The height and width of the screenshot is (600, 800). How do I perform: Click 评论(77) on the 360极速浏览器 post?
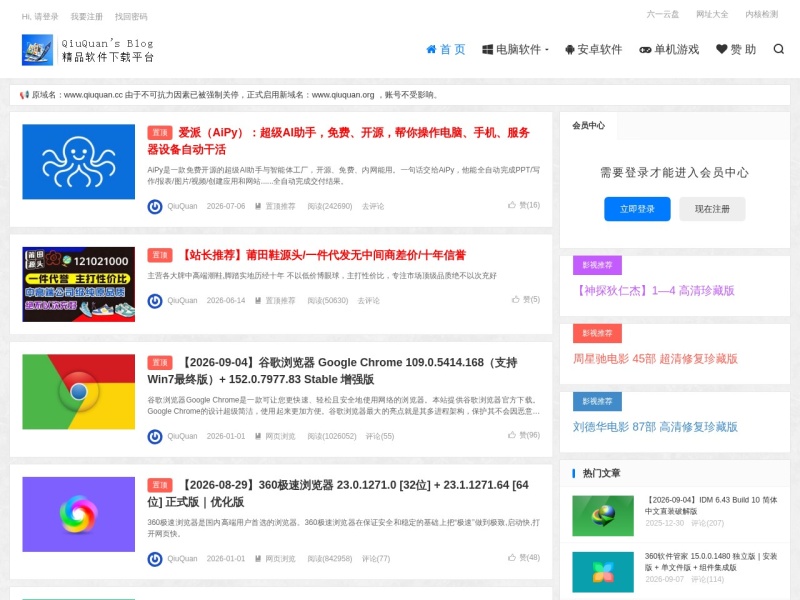[376, 559]
